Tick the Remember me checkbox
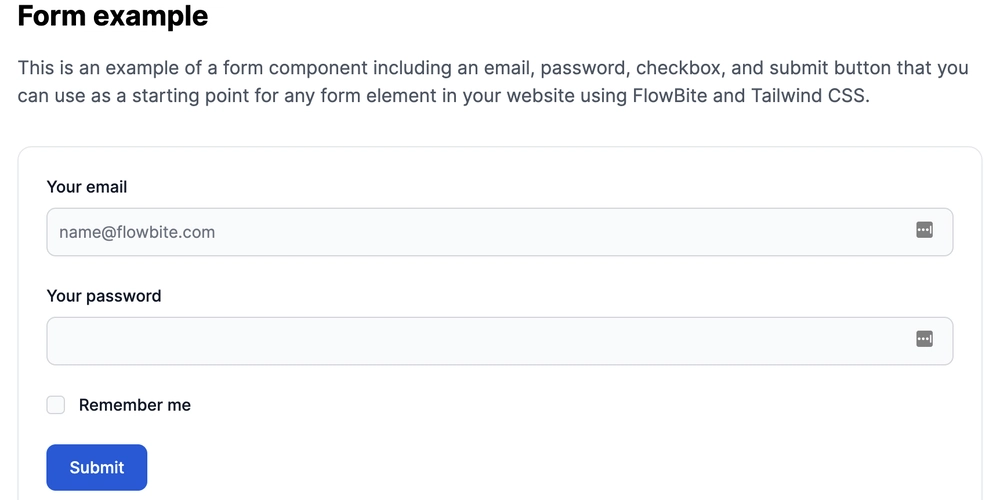Image resolution: width=1000 pixels, height=500 pixels. (55, 405)
